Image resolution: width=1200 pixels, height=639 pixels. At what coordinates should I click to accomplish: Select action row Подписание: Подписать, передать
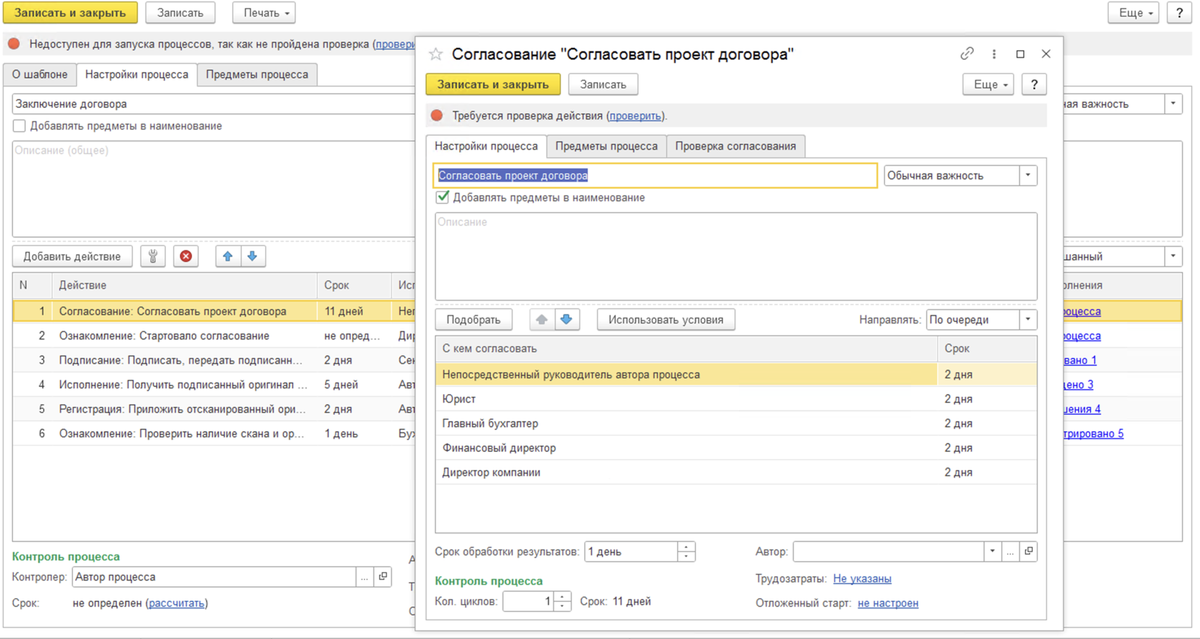pos(214,360)
